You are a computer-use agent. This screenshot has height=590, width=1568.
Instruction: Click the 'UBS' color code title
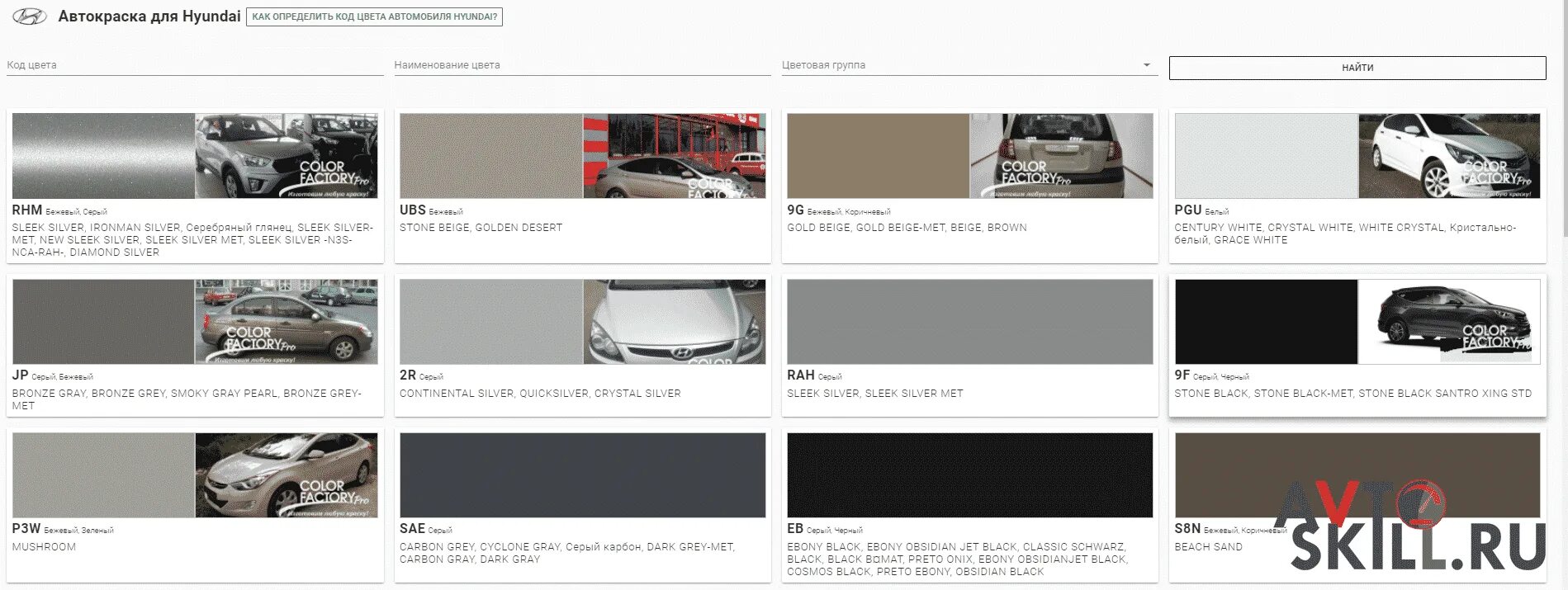coord(413,210)
